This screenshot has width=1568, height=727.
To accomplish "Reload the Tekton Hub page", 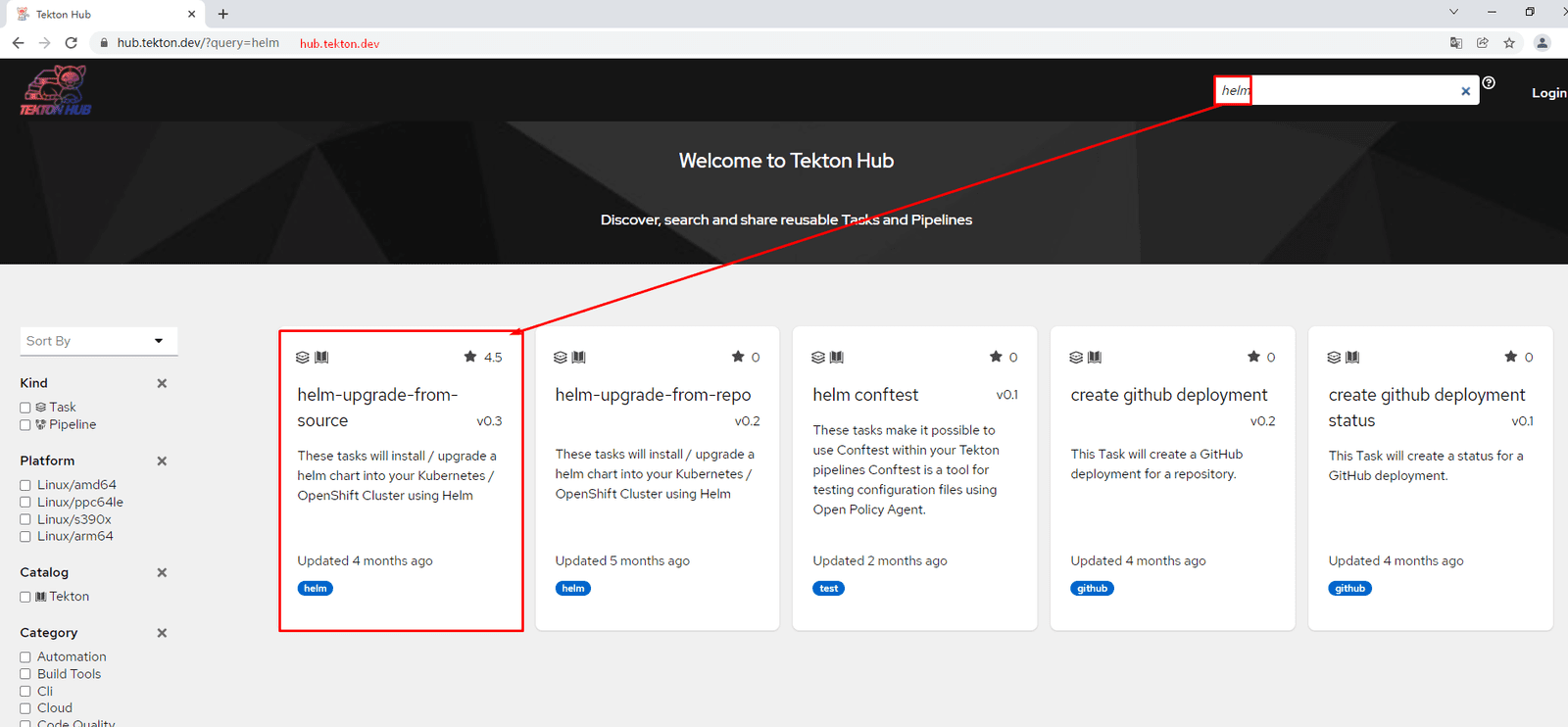I will pos(71,43).
